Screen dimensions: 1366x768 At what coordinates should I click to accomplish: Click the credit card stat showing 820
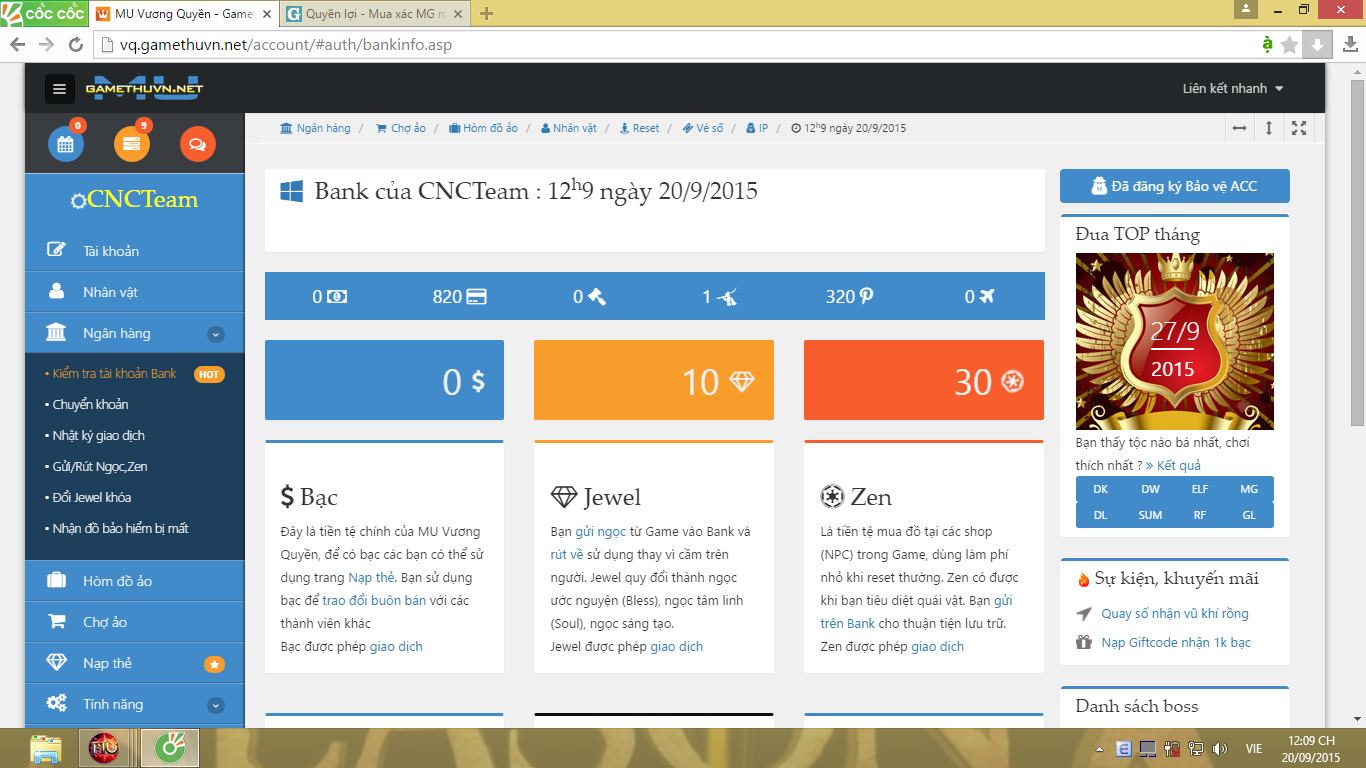click(x=460, y=296)
